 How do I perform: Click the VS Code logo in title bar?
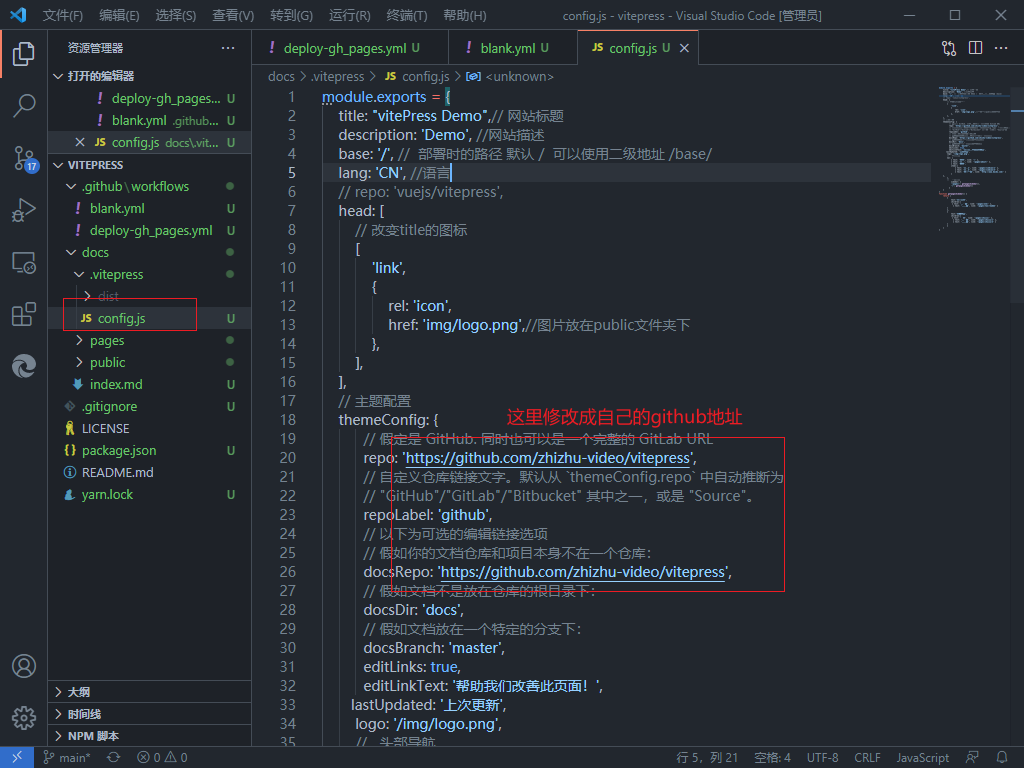(18, 15)
